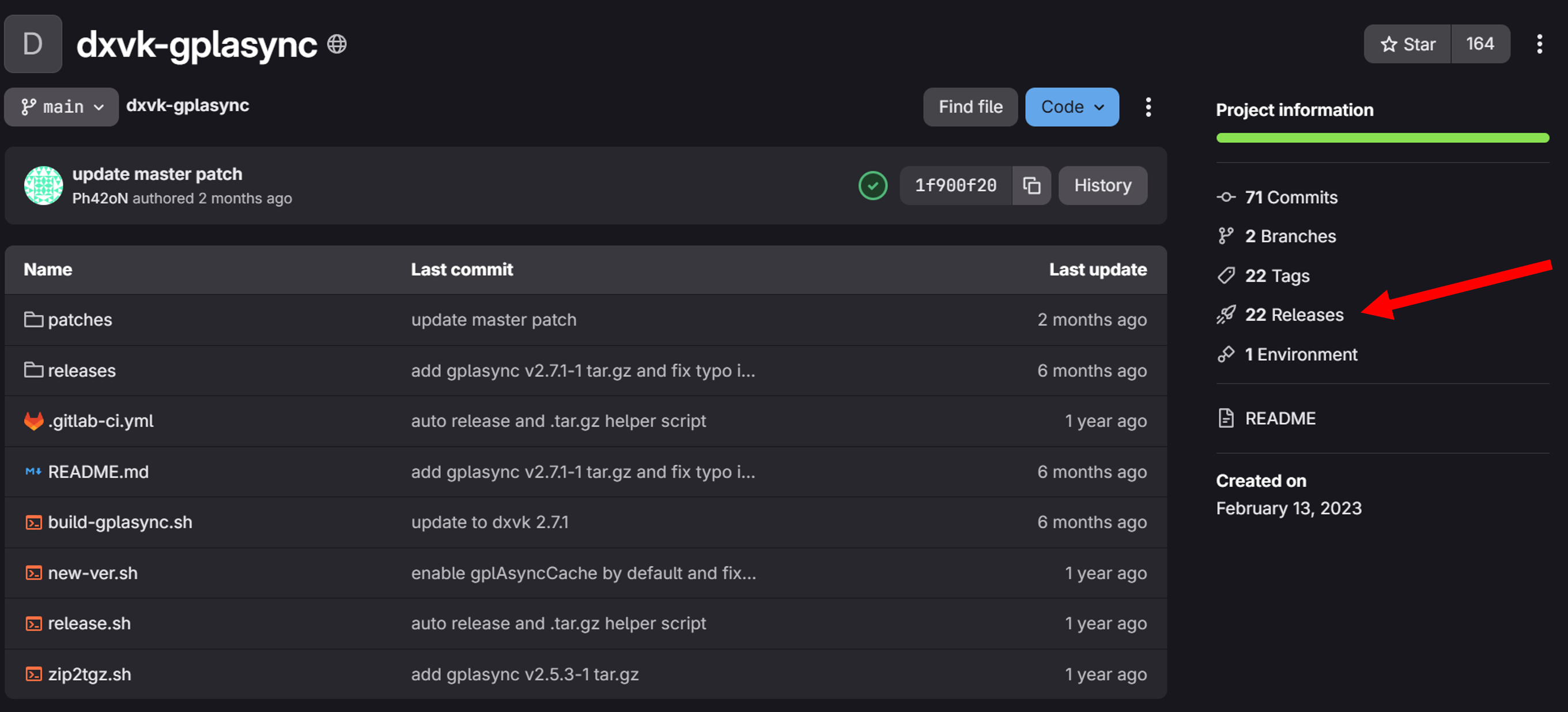The image size is (1568, 712).
Task: Open the patches folder
Action: point(80,320)
